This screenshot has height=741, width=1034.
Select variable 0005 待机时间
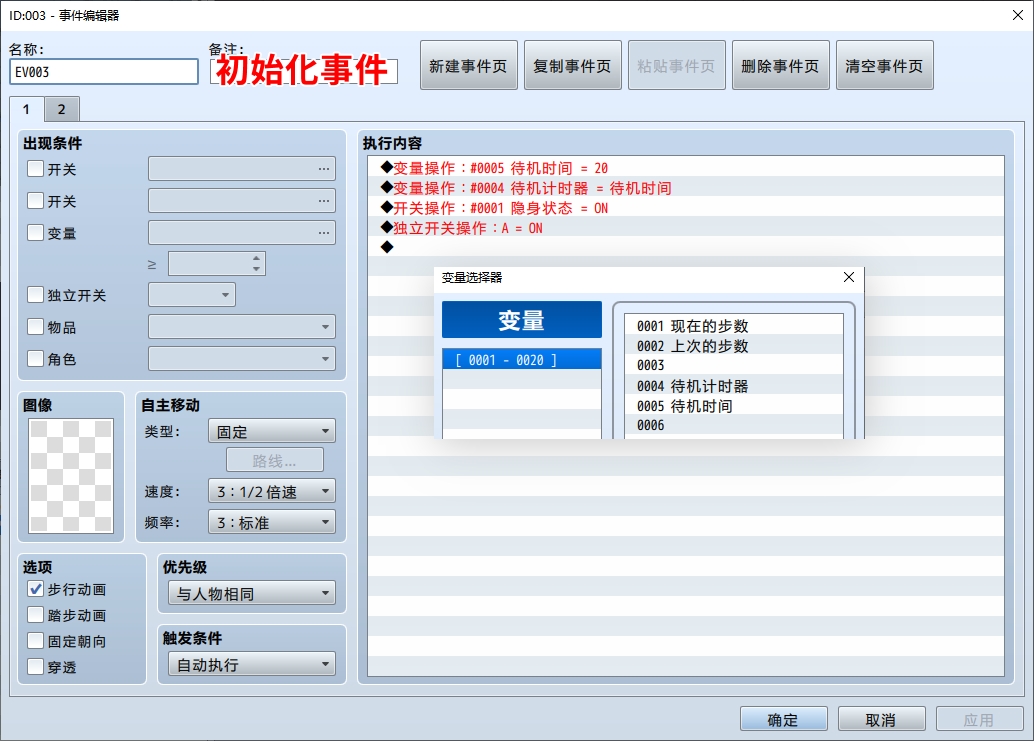(x=734, y=405)
